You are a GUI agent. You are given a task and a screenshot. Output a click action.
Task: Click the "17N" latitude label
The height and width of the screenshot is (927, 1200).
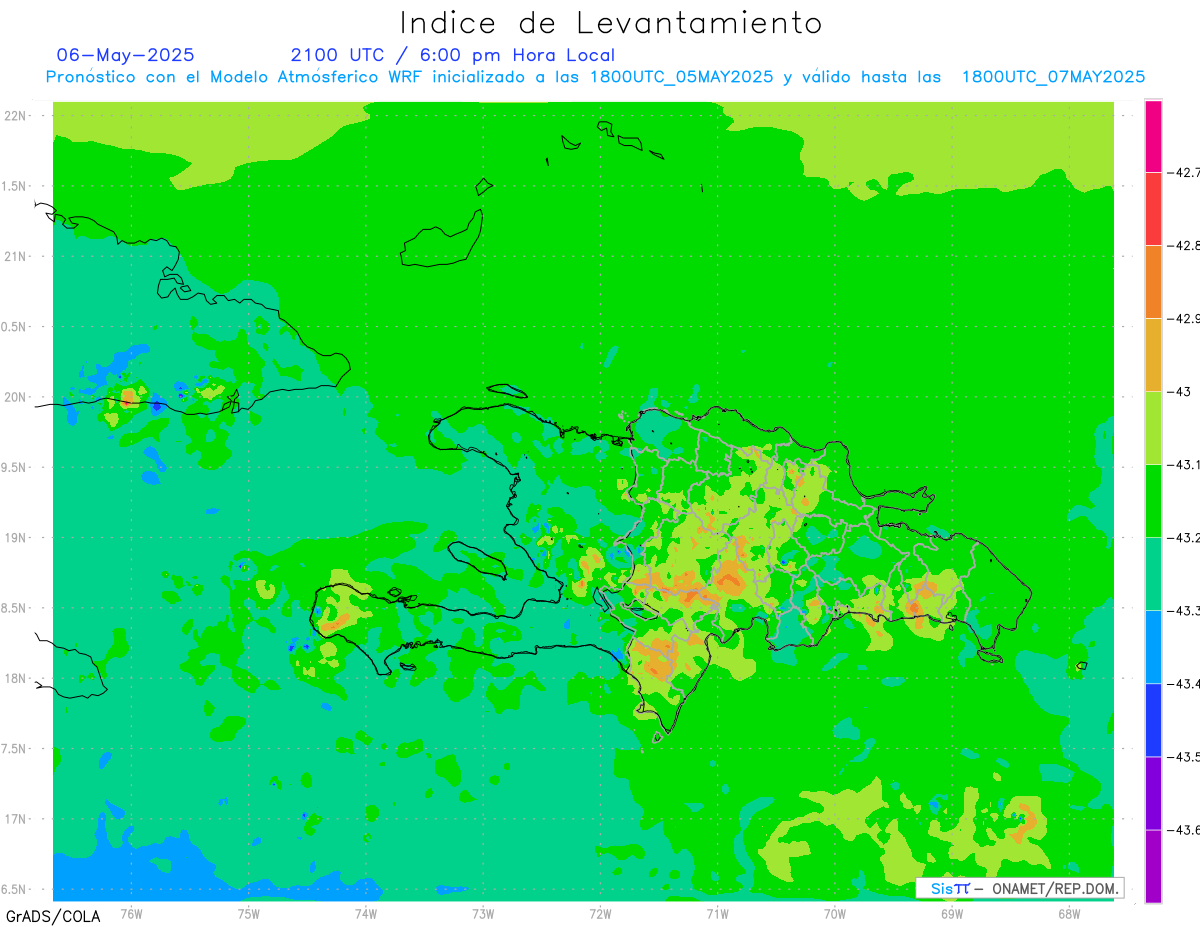coord(15,819)
